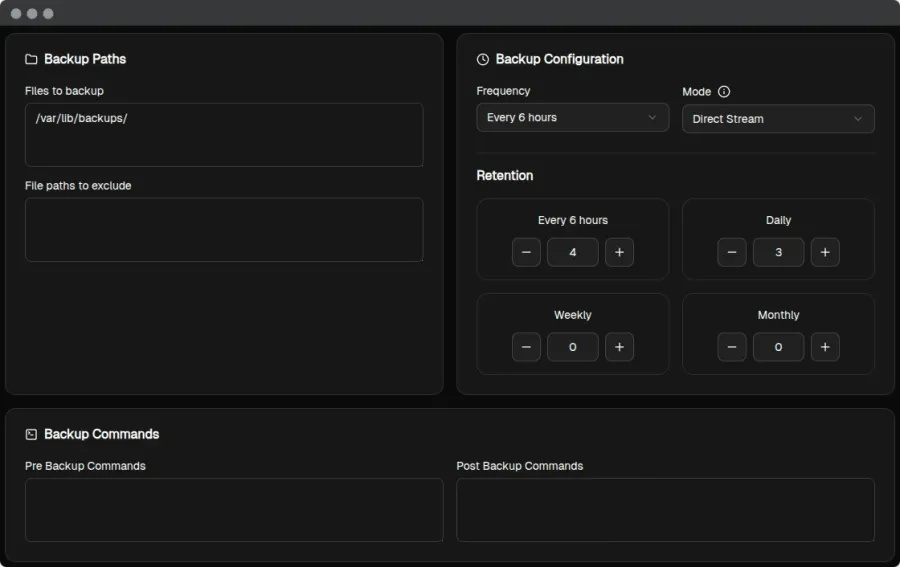Click the clock icon beside Backup Configuration

coord(483,59)
